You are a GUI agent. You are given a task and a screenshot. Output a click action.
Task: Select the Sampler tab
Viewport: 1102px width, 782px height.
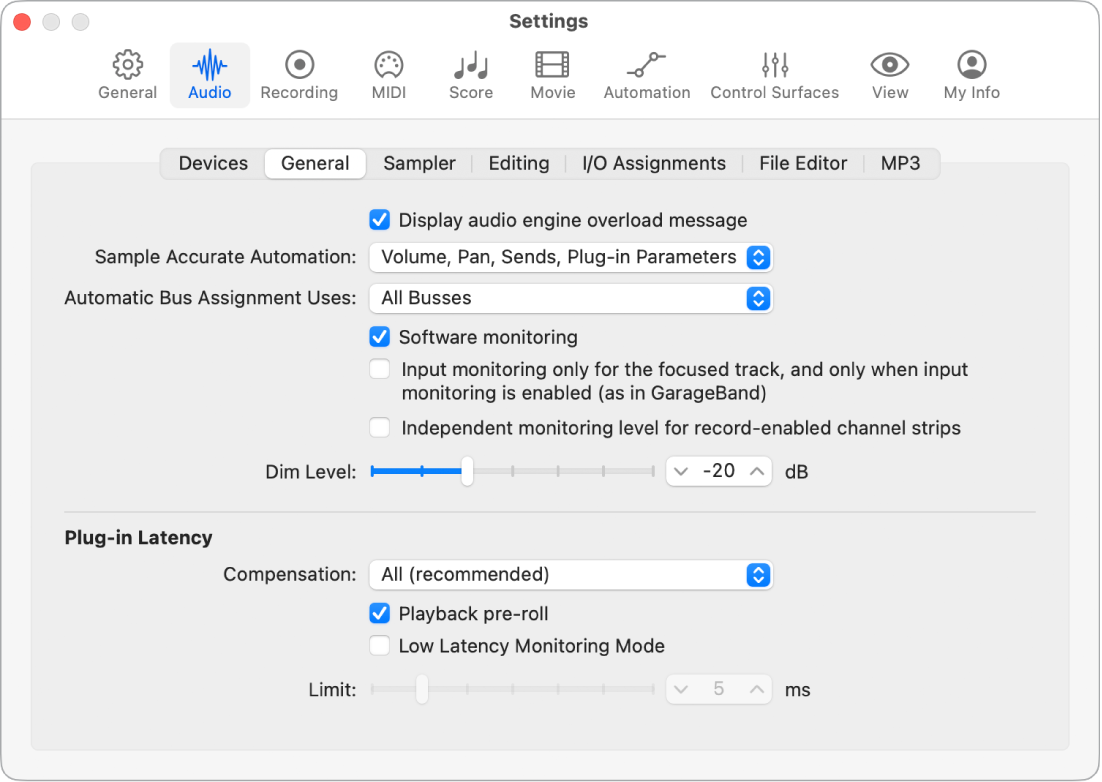tap(419, 163)
